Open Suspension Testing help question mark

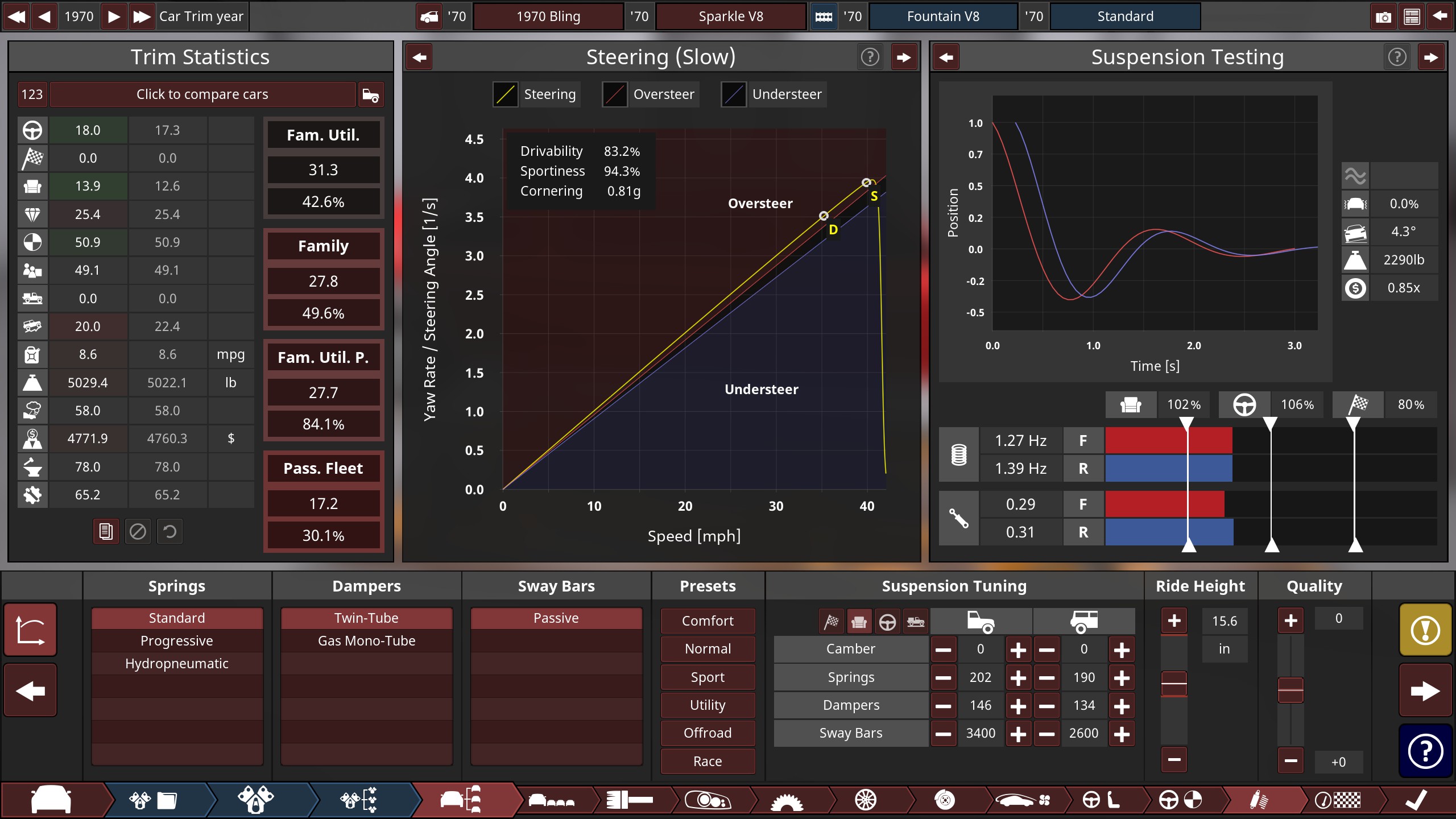click(1397, 57)
